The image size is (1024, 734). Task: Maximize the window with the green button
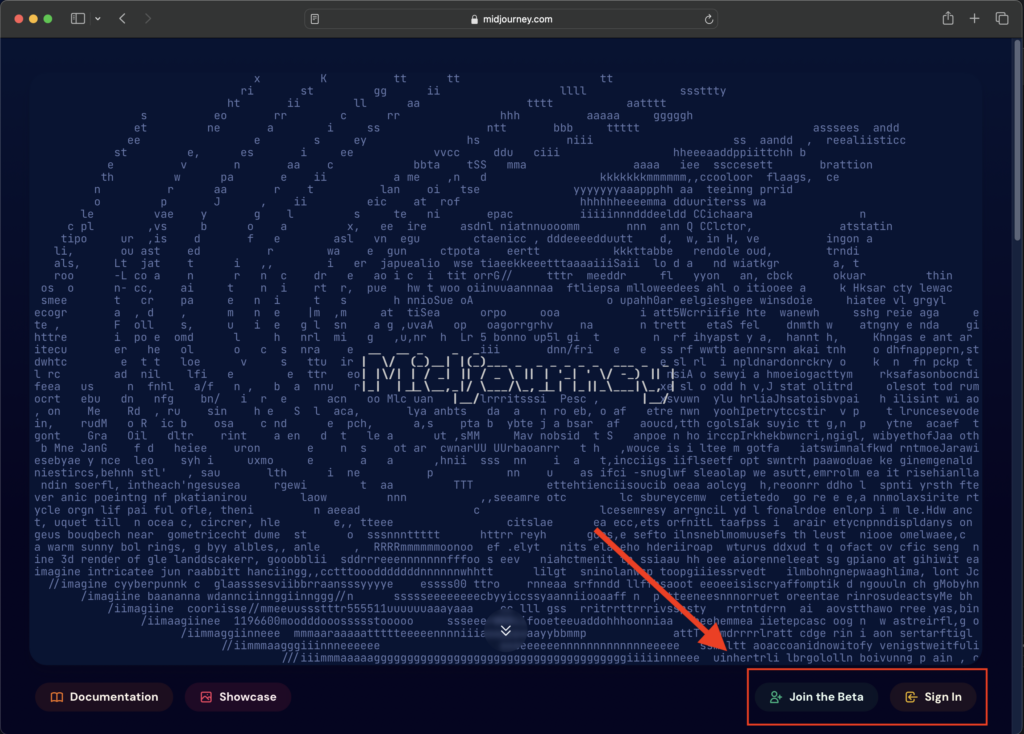(48, 19)
